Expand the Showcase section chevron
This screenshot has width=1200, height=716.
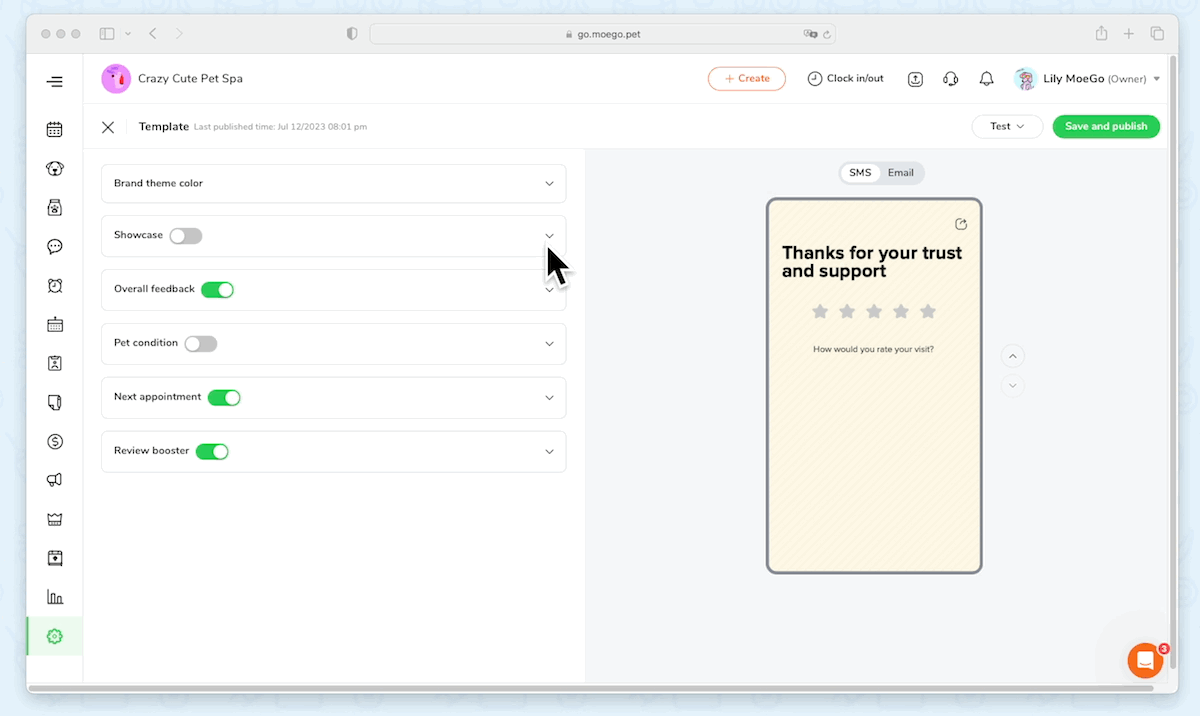[x=549, y=236]
